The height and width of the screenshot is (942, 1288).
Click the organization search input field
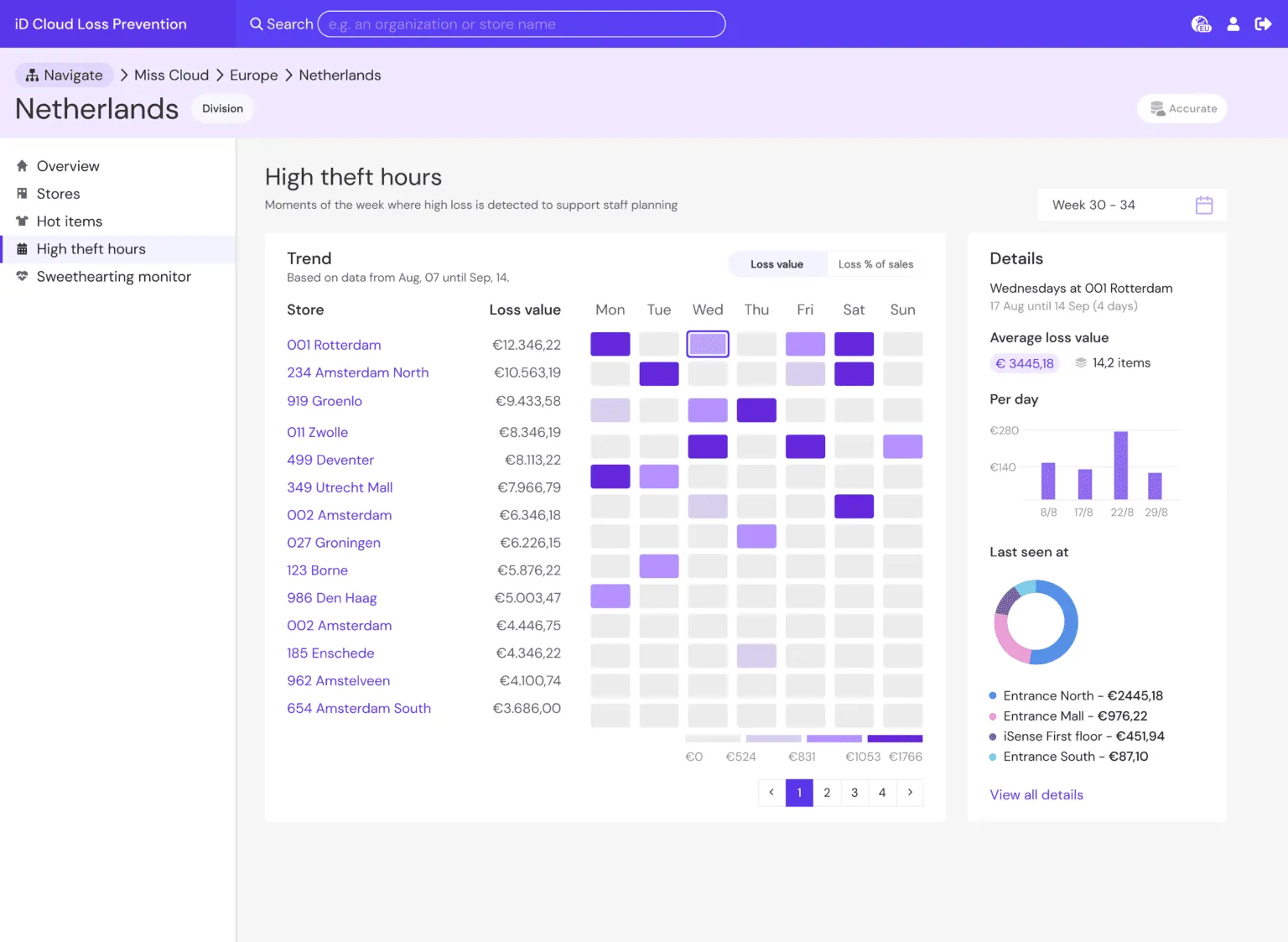521,24
